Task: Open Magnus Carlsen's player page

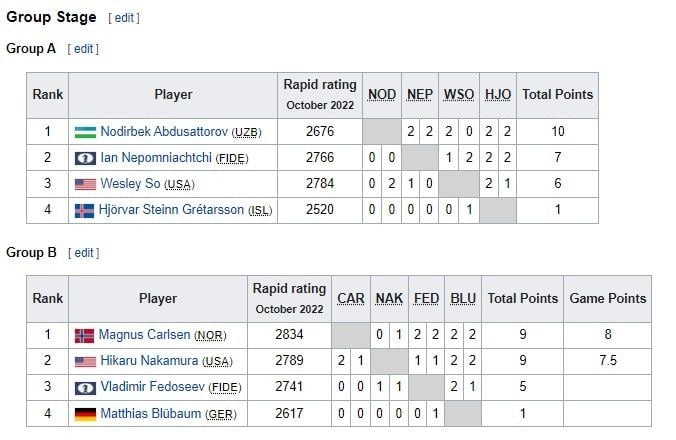Action: tap(144, 334)
